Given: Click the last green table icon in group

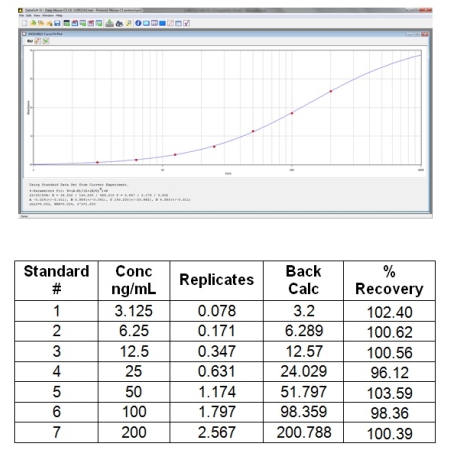Looking at the screenshot, I should point(99,23).
